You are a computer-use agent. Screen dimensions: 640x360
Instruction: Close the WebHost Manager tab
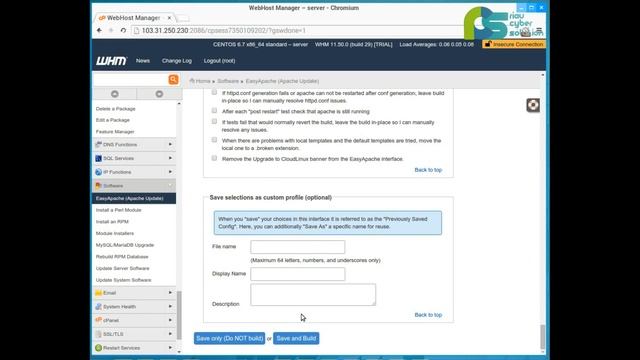coord(169,18)
